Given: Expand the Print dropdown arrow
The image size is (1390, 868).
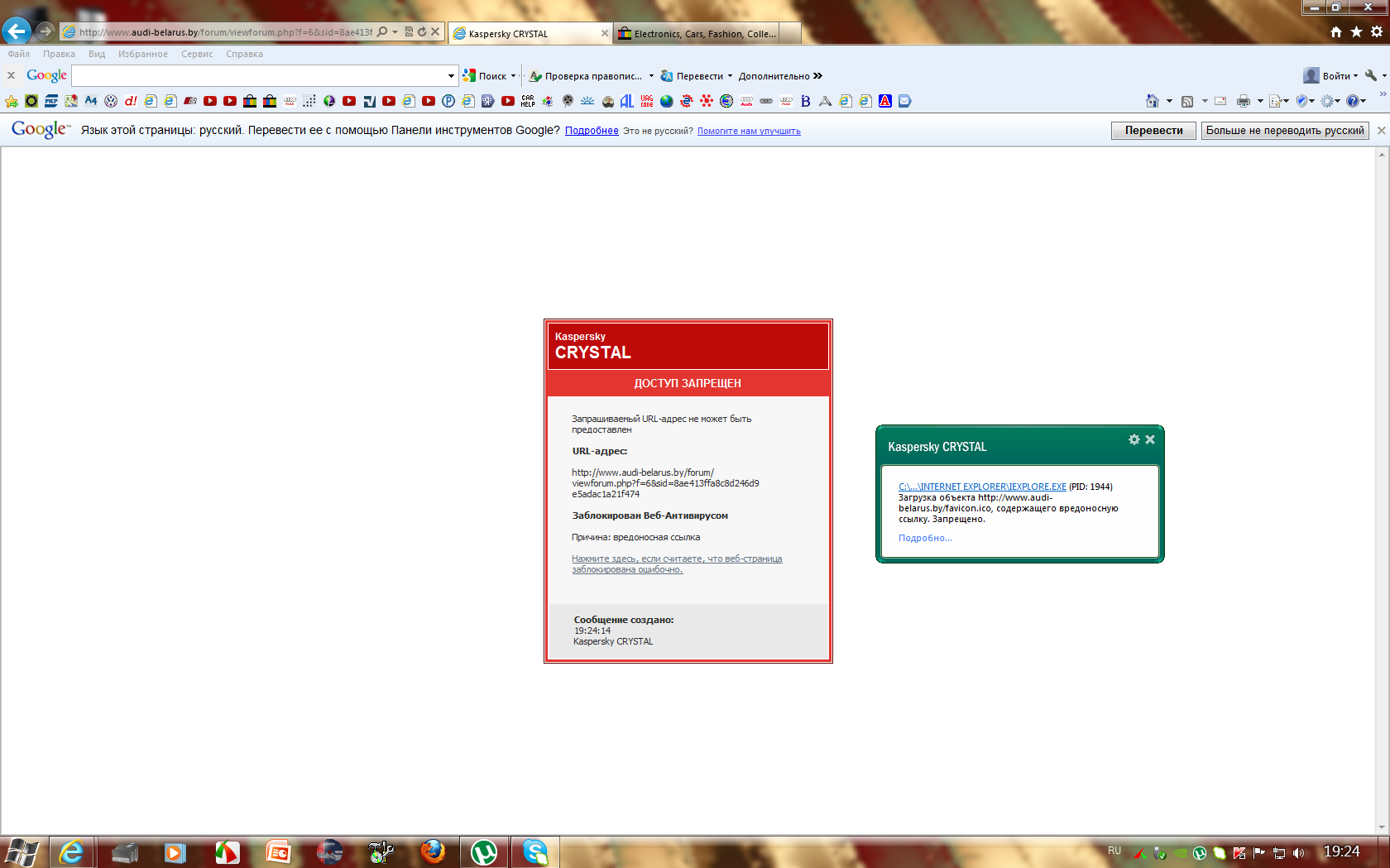Looking at the screenshot, I should [x=1260, y=101].
